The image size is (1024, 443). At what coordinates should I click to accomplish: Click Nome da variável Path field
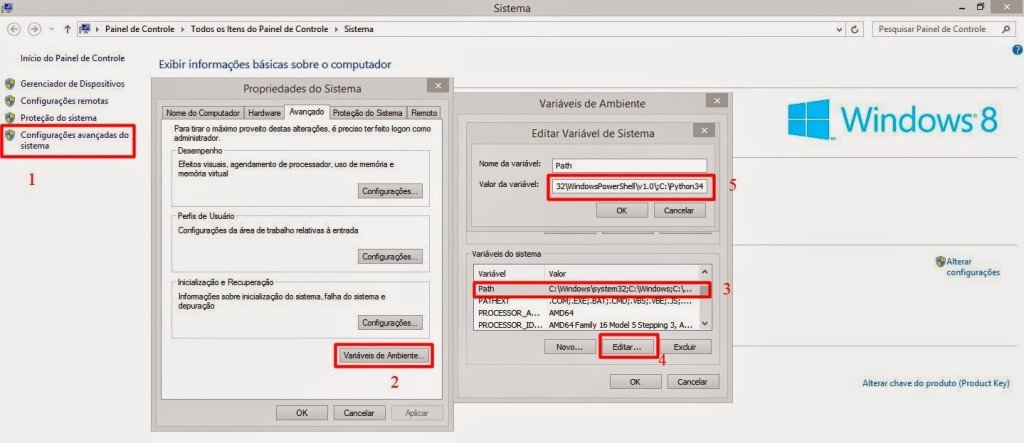pyautogui.click(x=629, y=166)
